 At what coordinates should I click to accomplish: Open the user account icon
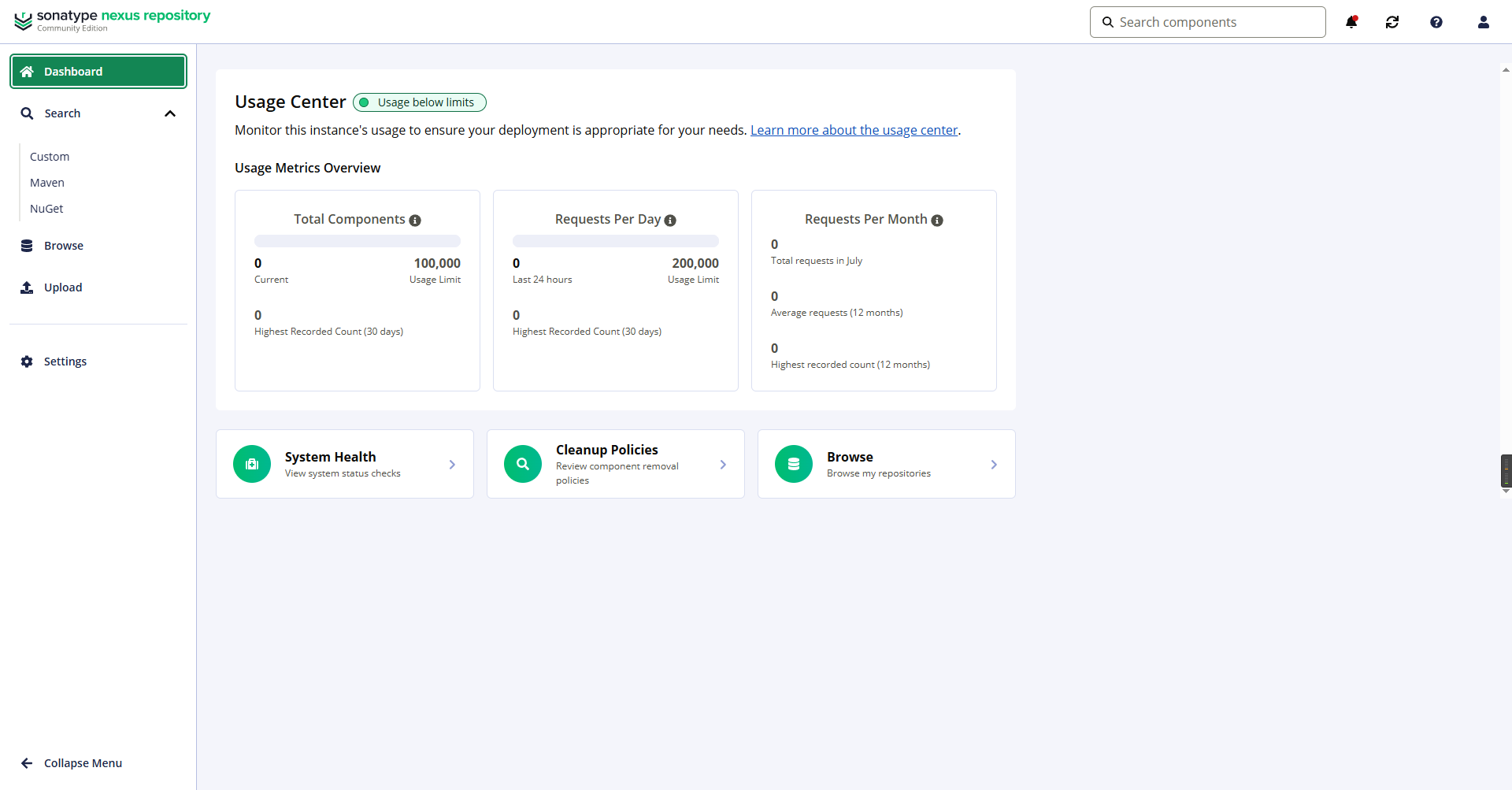(1484, 22)
